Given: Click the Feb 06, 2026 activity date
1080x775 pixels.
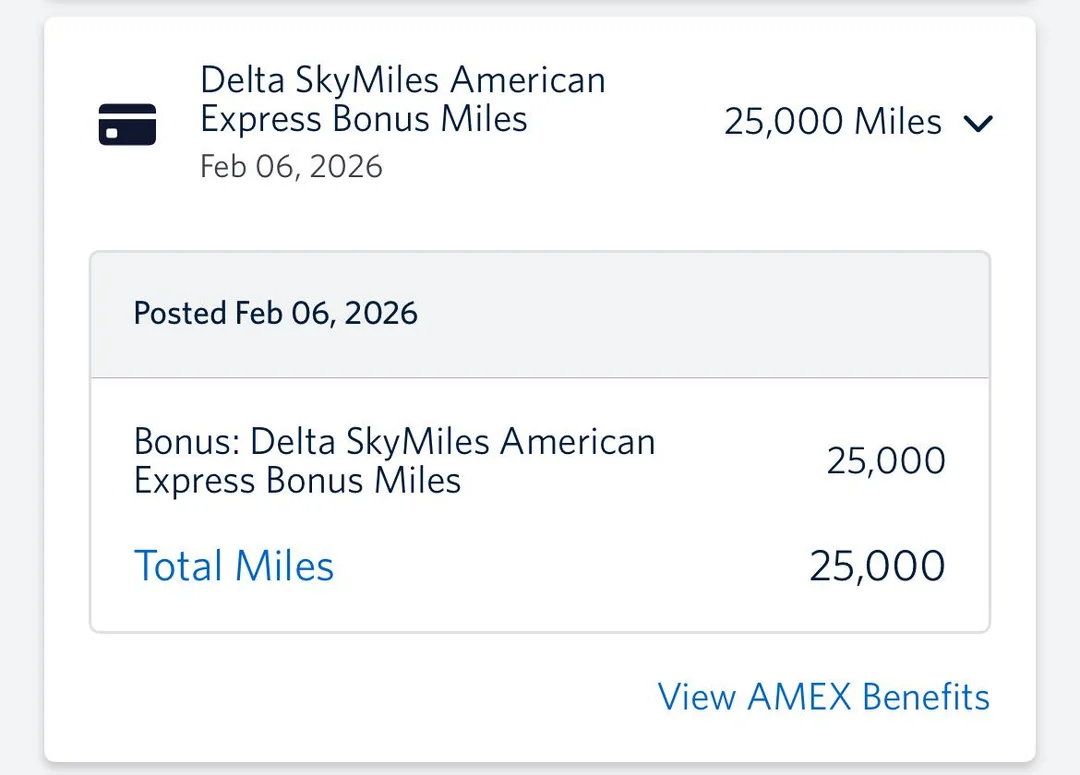Looking at the screenshot, I should point(291,166).
